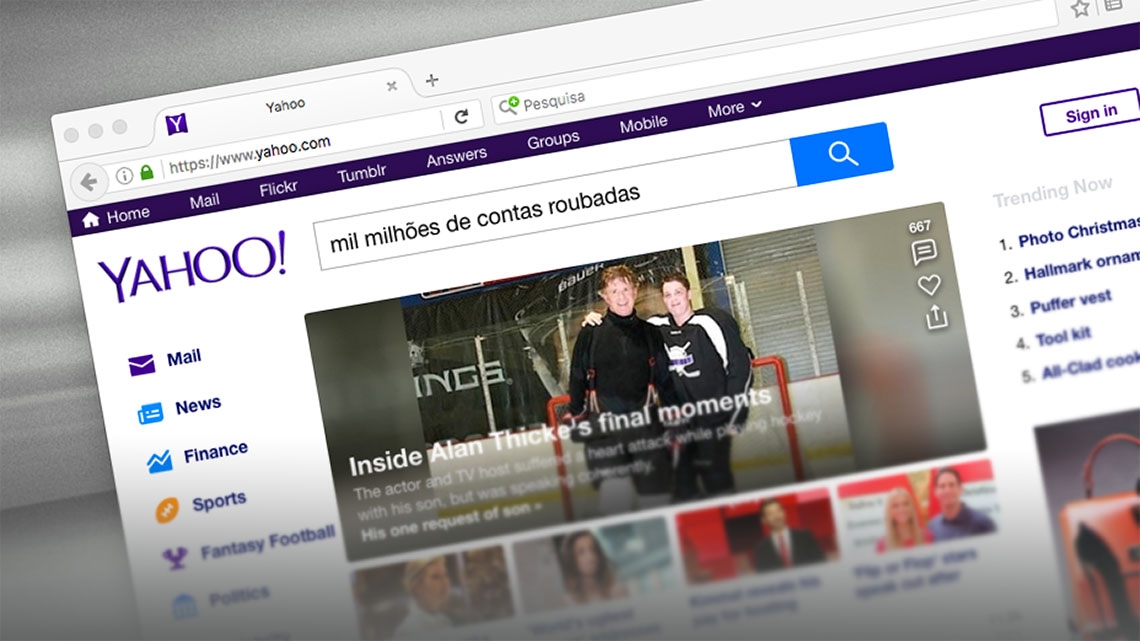Click the Fantasy Football trophy icon
This screenshot has width=1140, height=641.
(x=175, y=558)
